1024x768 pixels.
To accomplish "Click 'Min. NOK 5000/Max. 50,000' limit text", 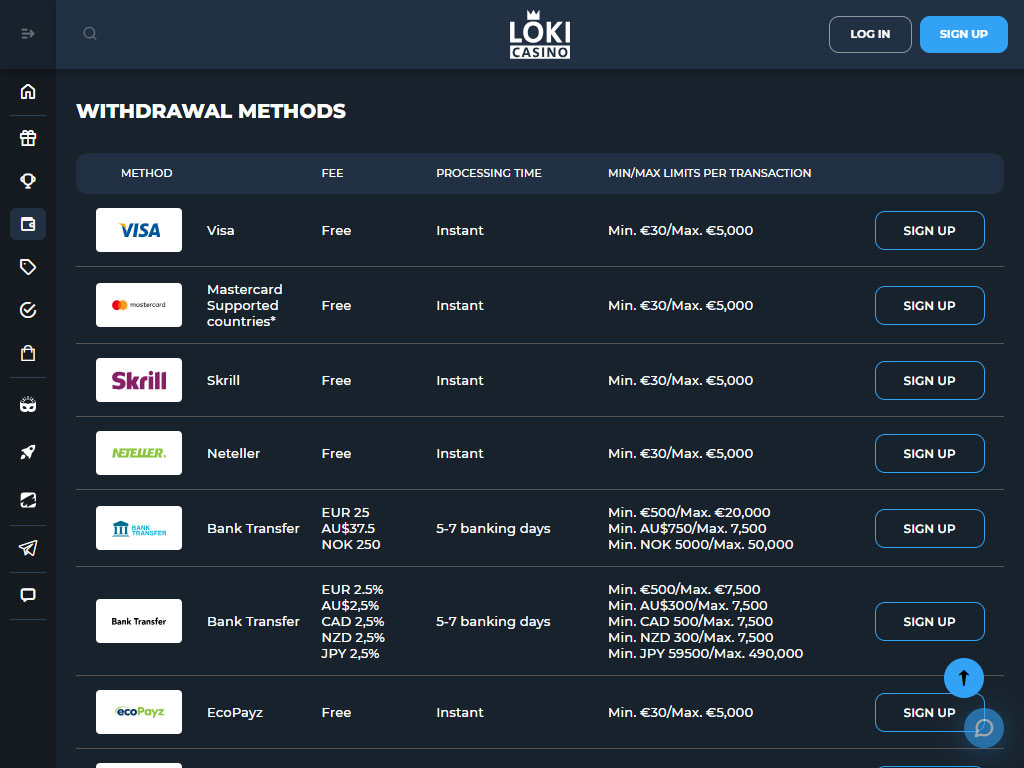I will 701,545.
